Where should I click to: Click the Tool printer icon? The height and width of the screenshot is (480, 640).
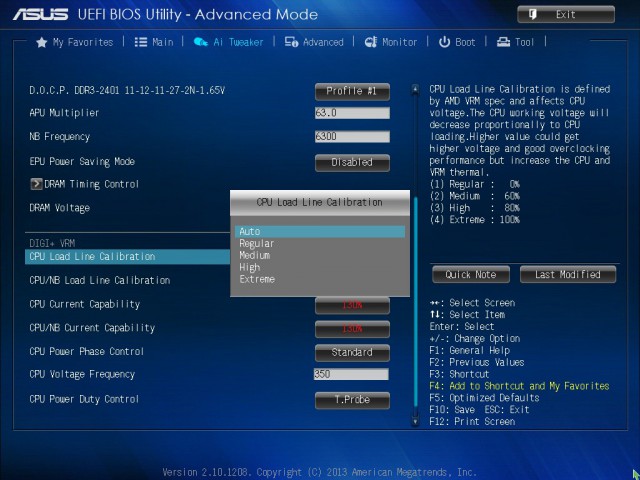pyautogui.click(x=503, y=42)
